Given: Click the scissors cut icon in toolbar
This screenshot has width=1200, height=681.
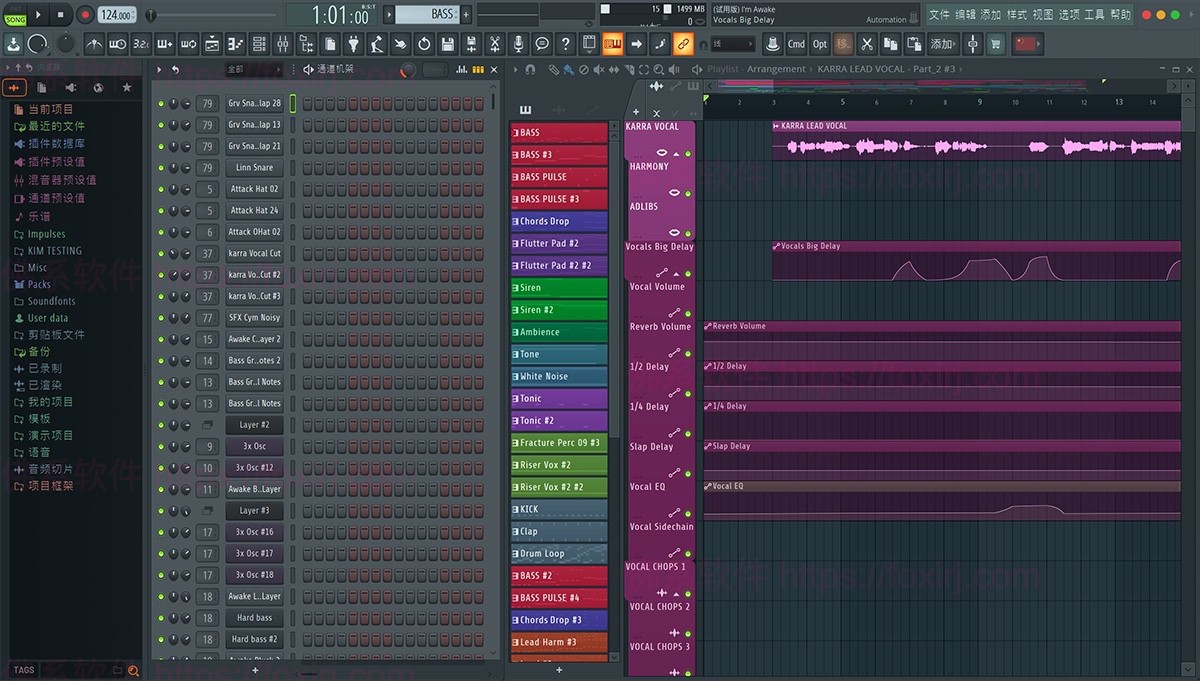Looking at the screenshot, I should point(866,44).
